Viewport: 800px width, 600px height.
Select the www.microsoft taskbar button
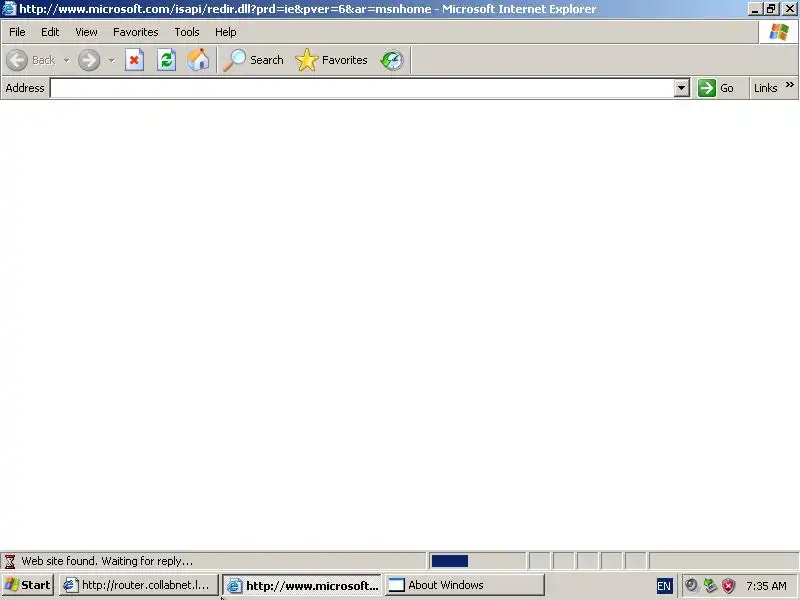tap(302, 586)
